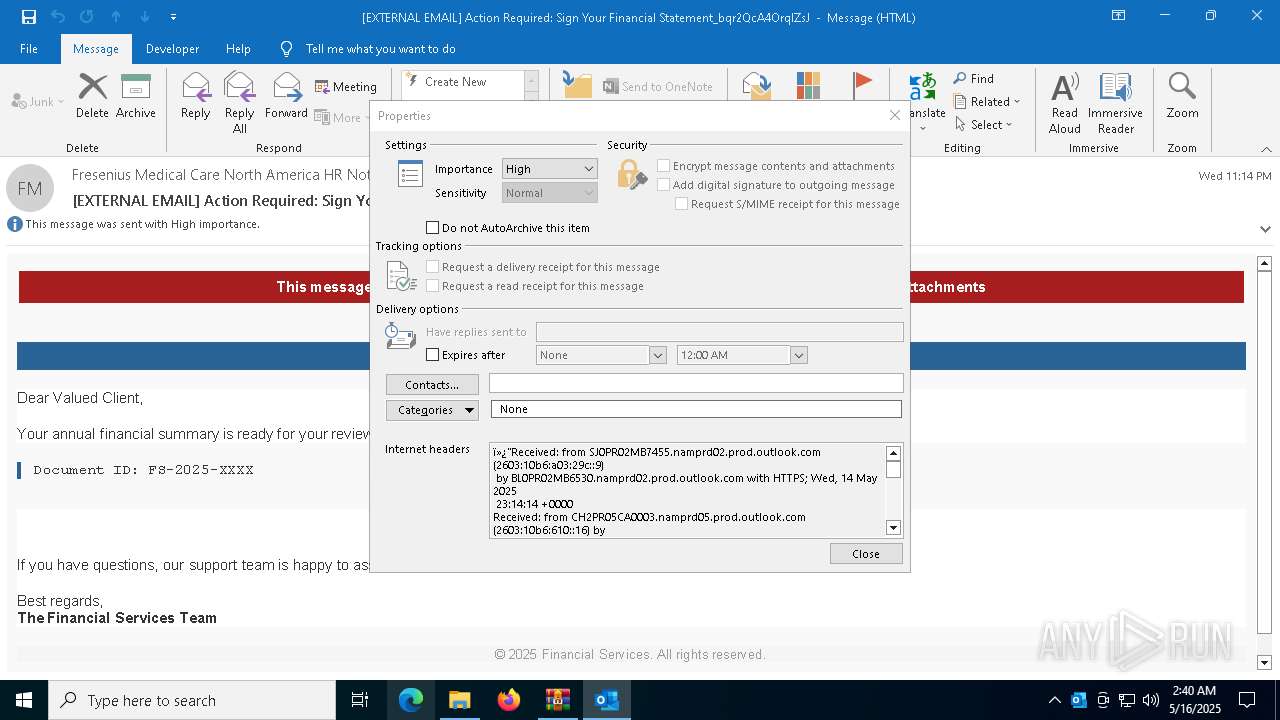Open the Sensitivity dropdown showing Normal

click(549, 193)
